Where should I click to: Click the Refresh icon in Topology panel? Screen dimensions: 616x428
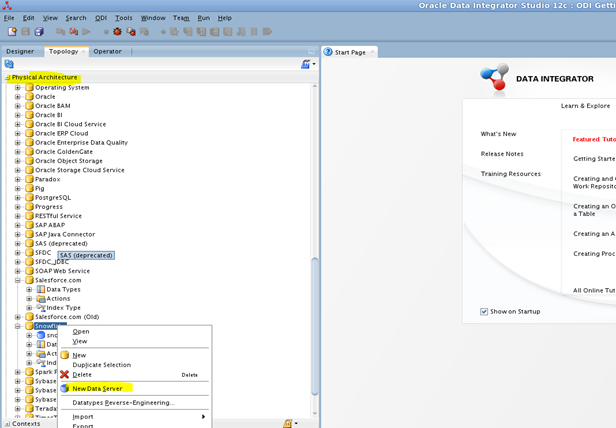click(x=9, y=64)
